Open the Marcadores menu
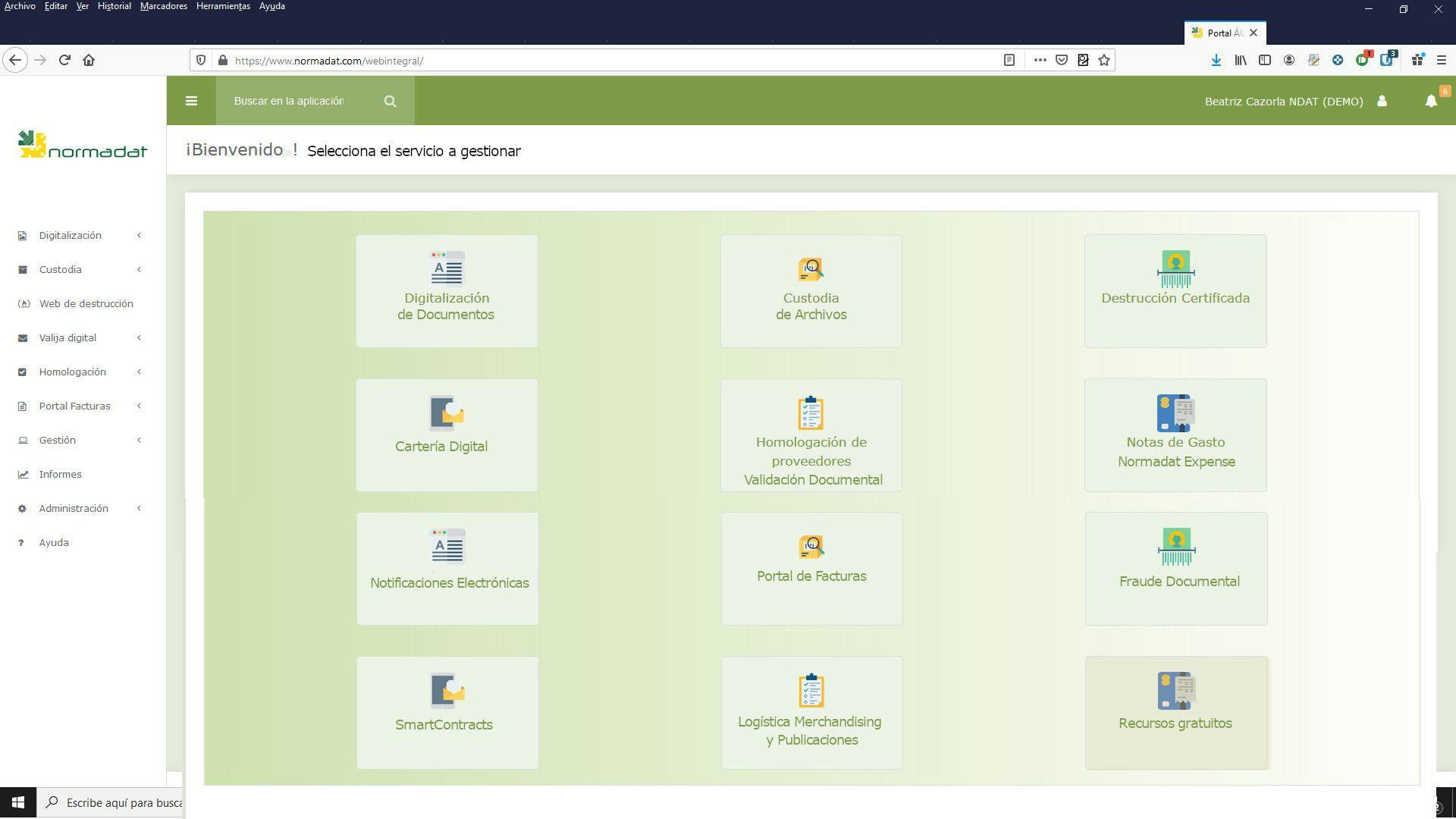1456x819 pixels. pyautogui.click(x=163, y=6)
